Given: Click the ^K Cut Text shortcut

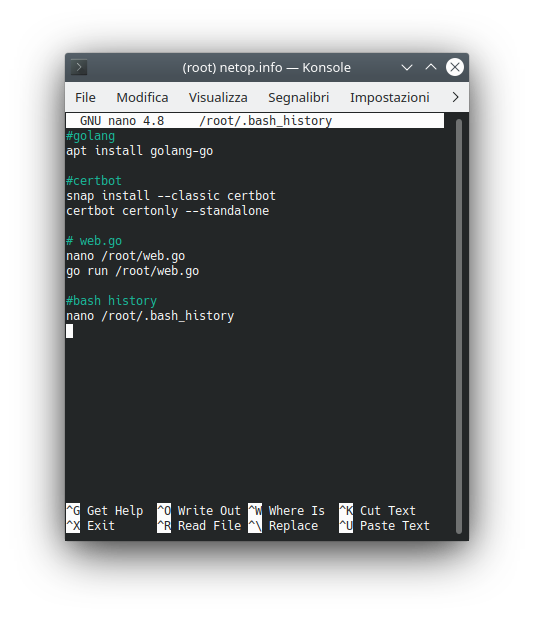Looking at the screenshot, I should [377, 510].
